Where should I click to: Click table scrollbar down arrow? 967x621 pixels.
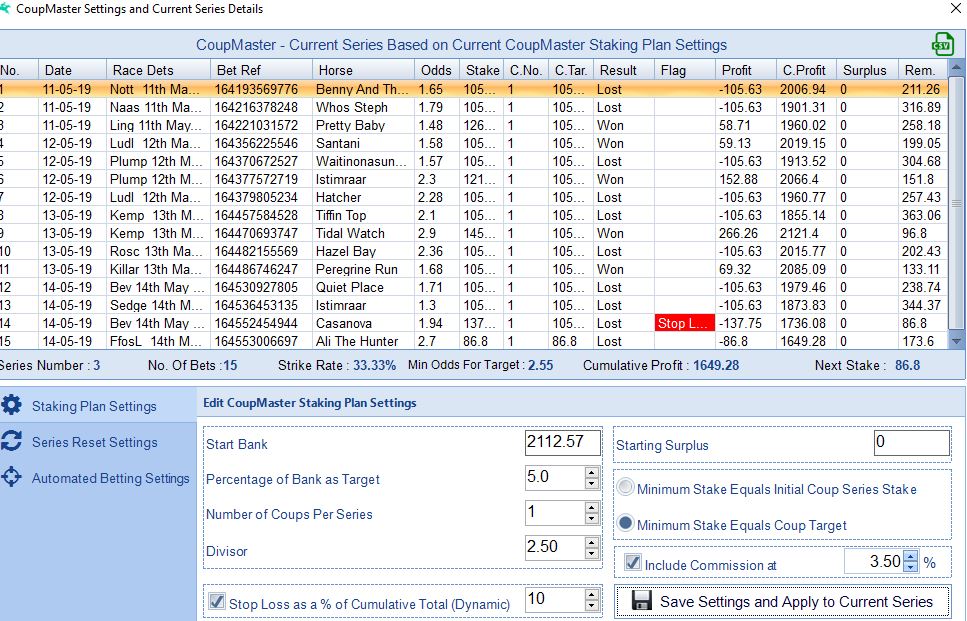957,340
